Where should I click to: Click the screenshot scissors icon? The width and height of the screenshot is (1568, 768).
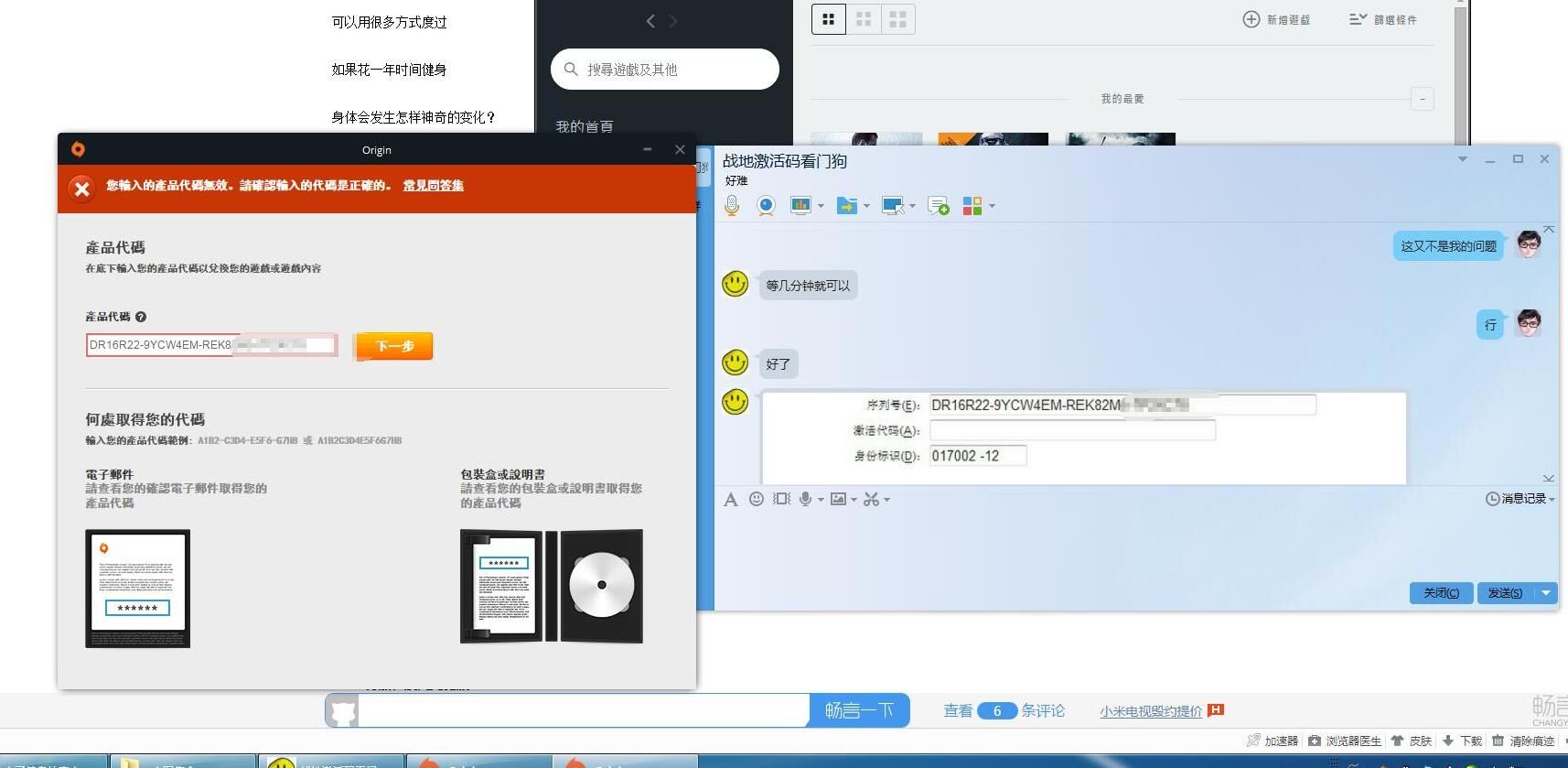pyautogui.click(x=871, y=499)
